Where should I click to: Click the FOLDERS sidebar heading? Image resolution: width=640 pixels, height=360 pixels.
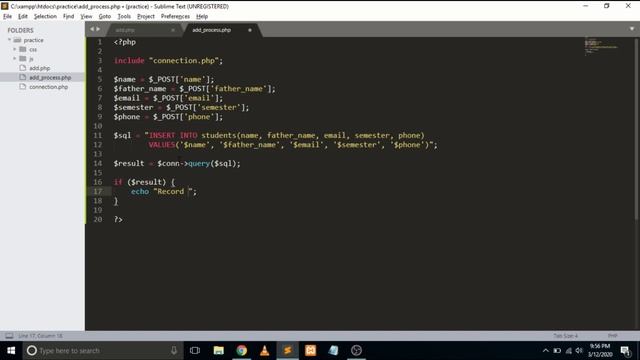(x=20, y=31)
